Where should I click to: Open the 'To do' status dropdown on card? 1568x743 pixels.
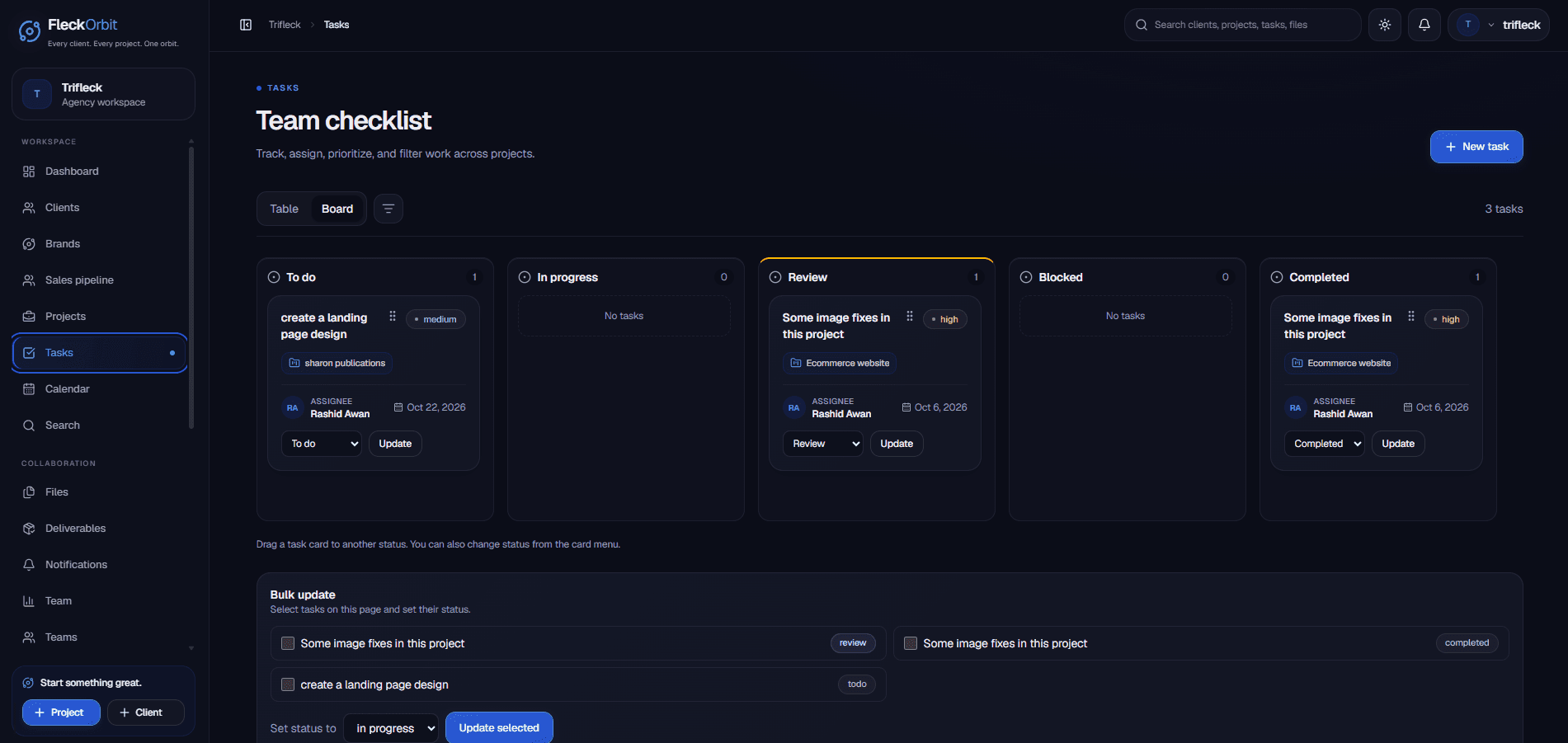(322, 444)
